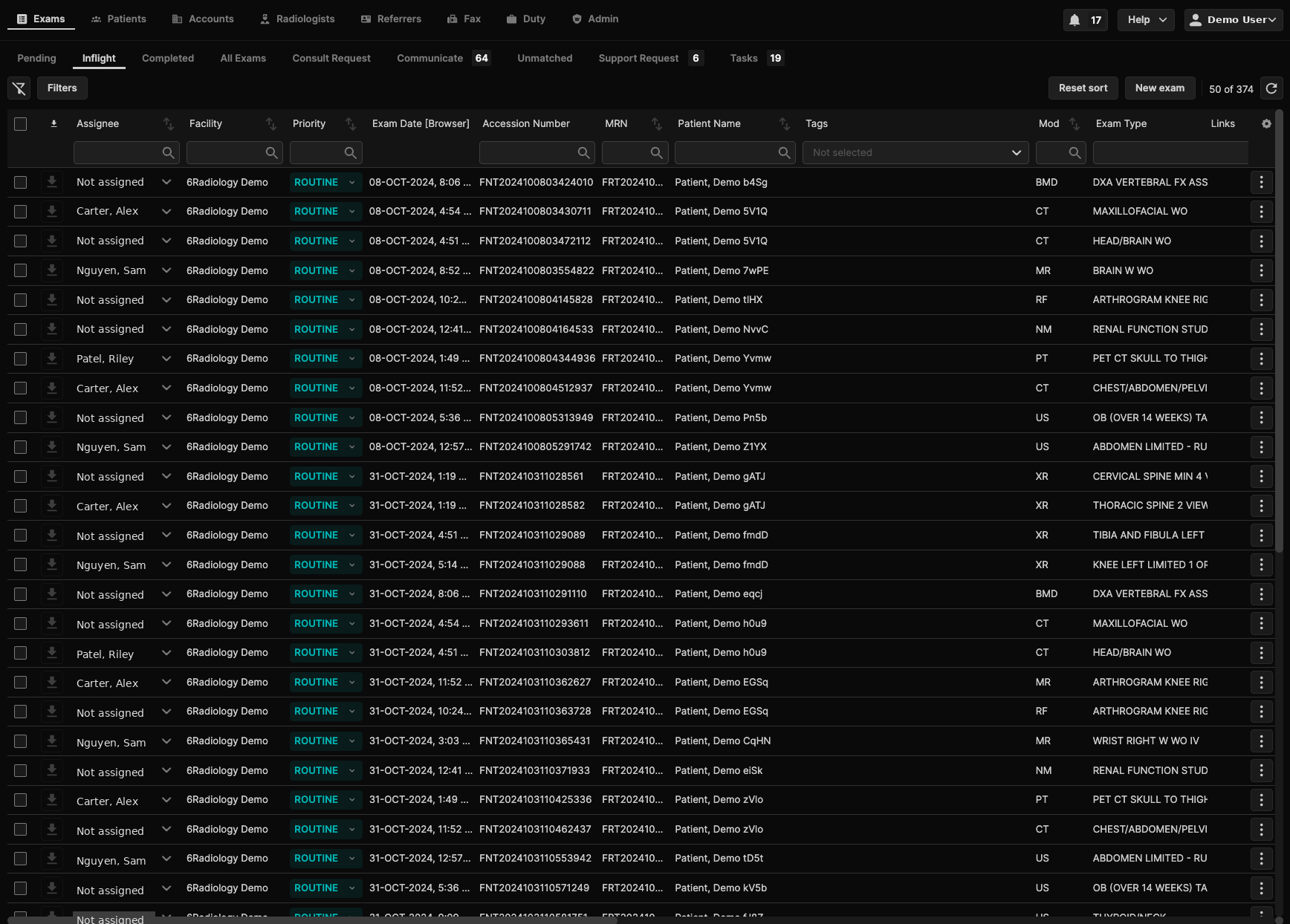Expand assignee dropdown for FNT2024100803424010

pos(166,182)
